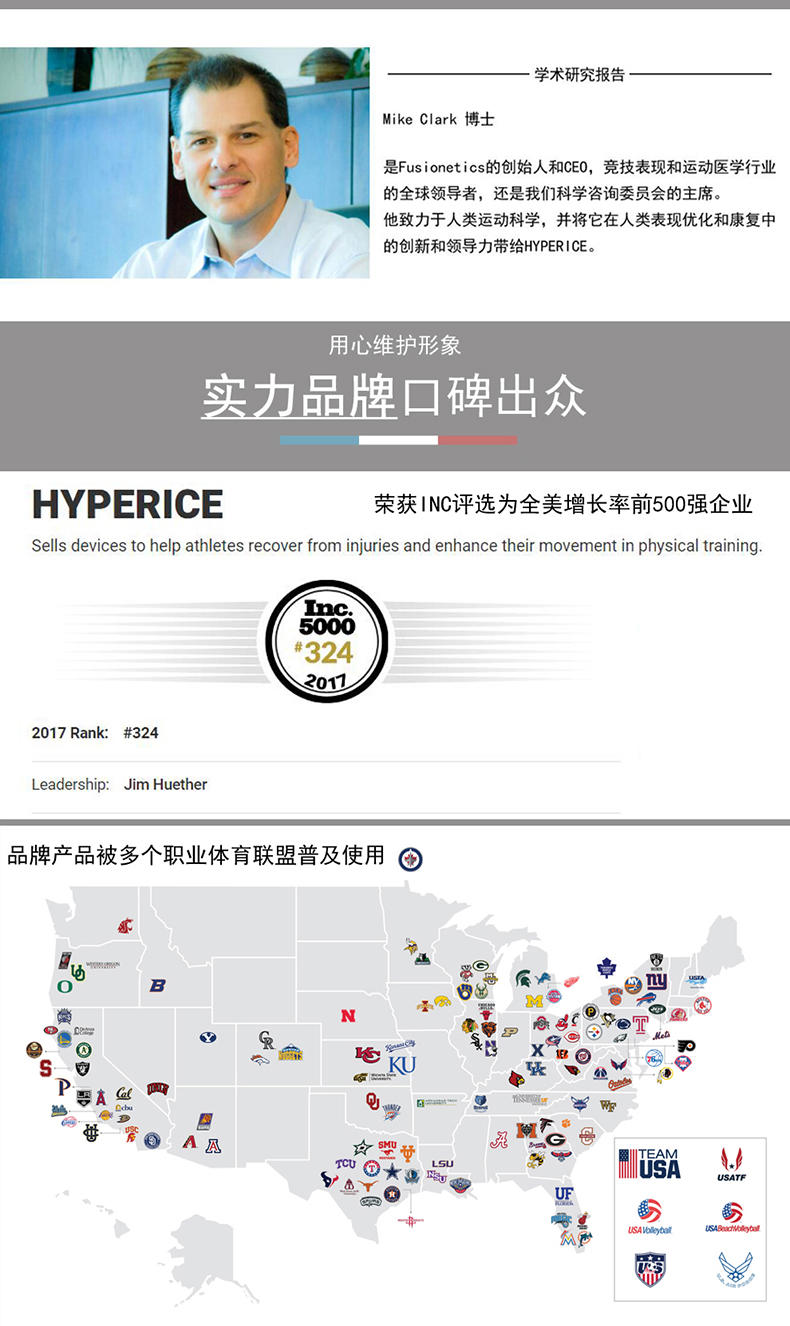
Task: Click the Boston Red Sox logo
Action: point(702,1005)
